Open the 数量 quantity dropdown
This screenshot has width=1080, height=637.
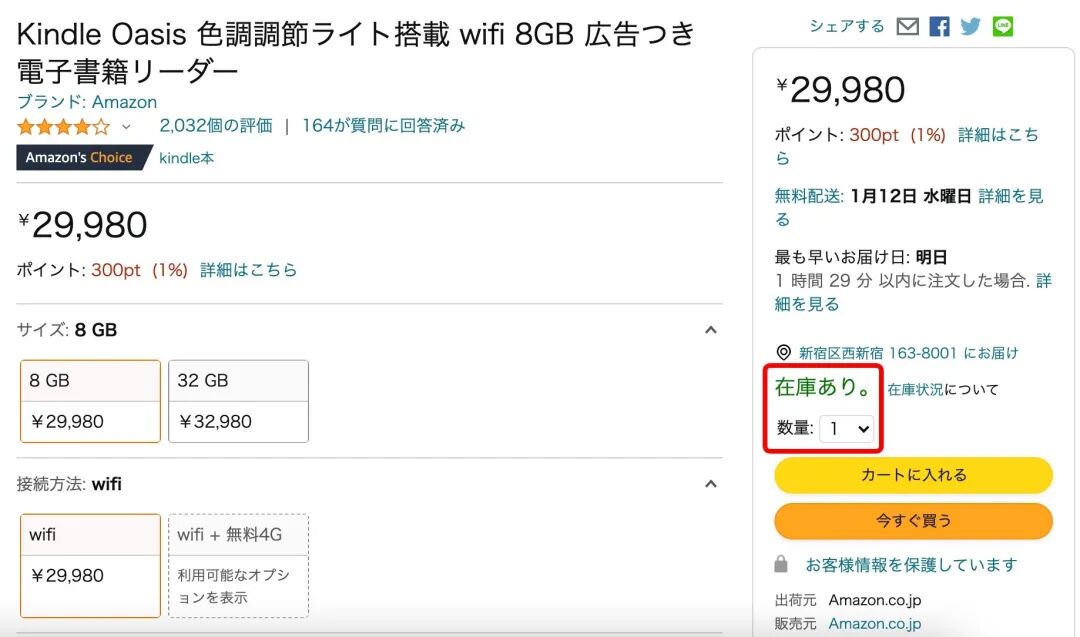coord(847,429)
